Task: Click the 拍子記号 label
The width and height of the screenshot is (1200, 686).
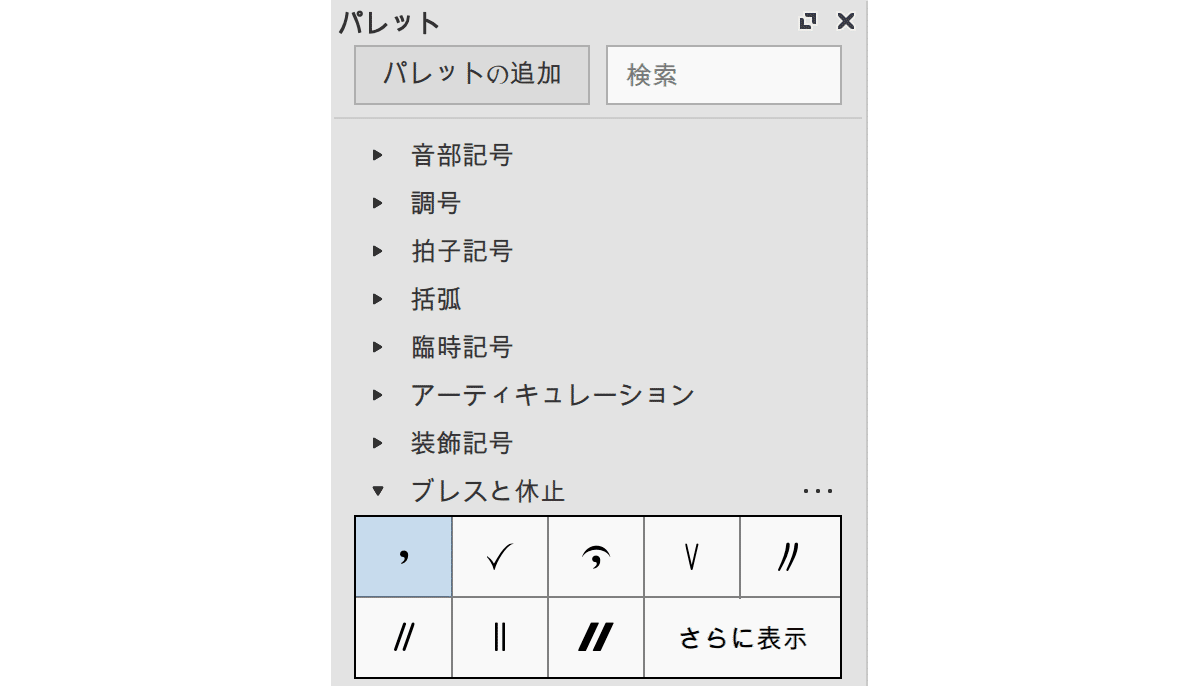Action: [462, 251]
